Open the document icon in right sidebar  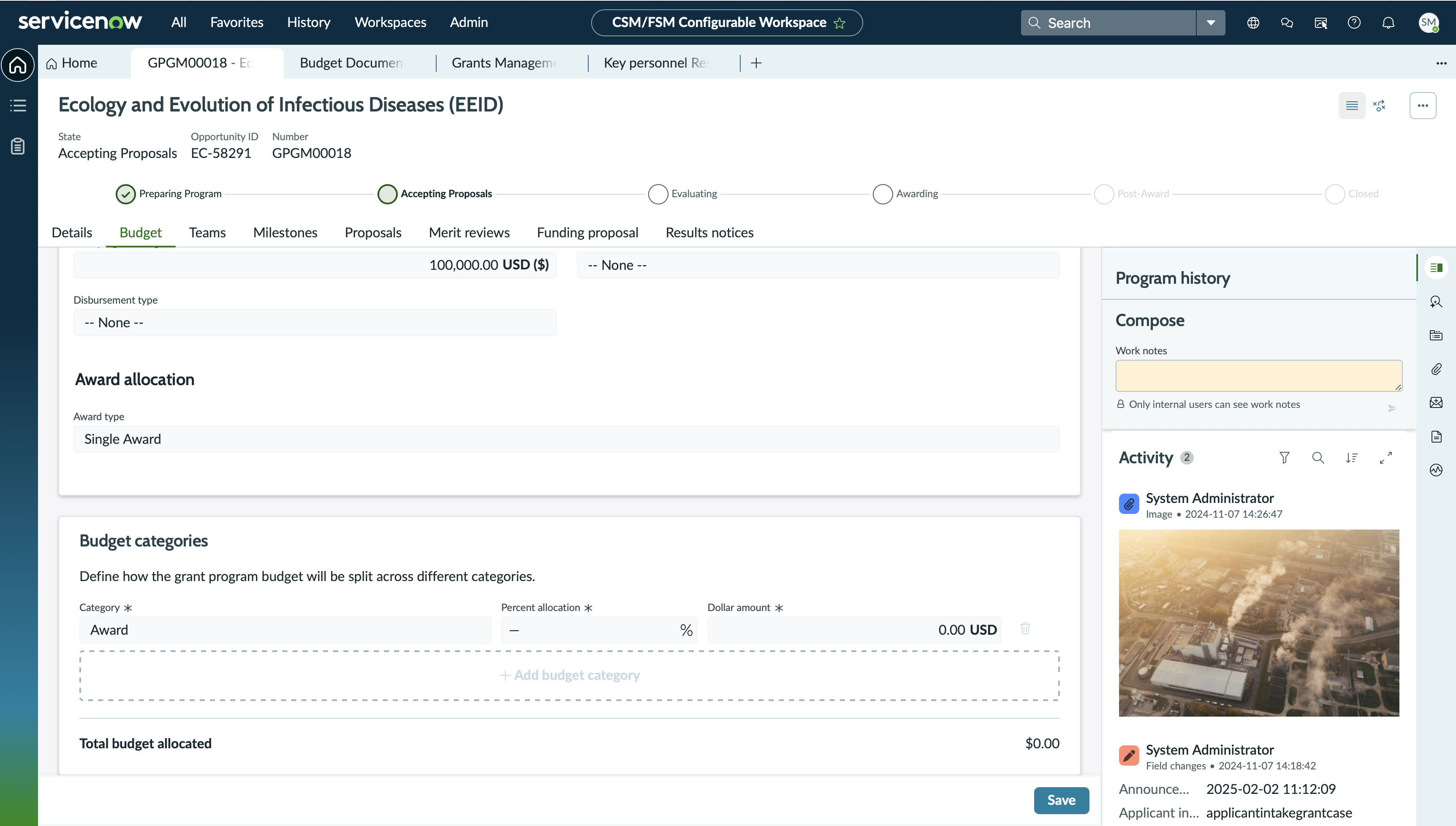pos(1436,436)
